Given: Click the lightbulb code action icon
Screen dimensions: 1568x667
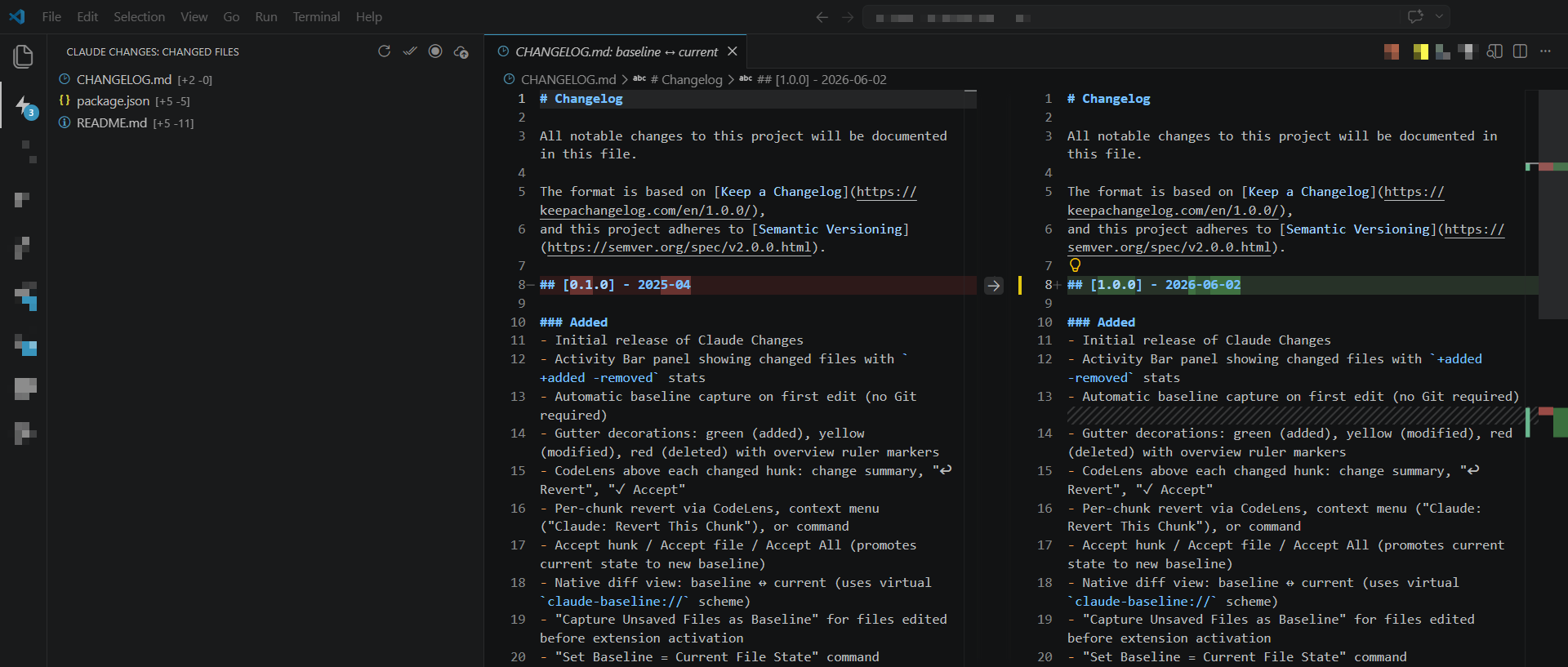Looking at the screenshot, I should [x=1076, y=265].
